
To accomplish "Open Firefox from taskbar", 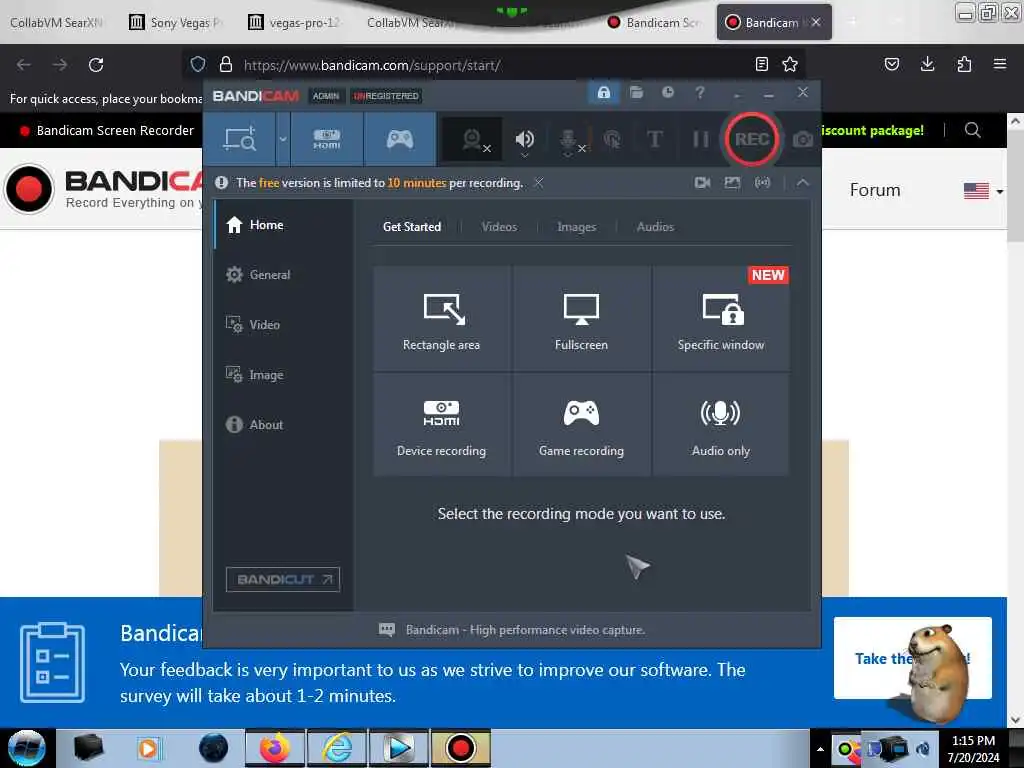I will (x=275, y=748).
